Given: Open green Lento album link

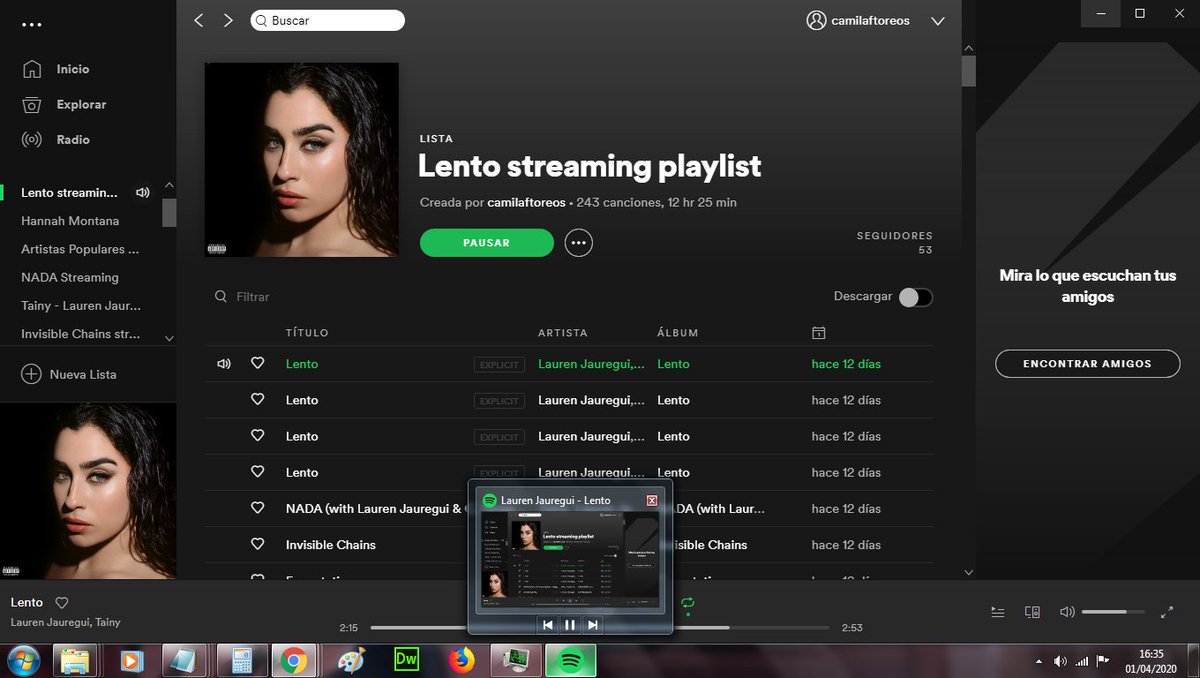Looking at the screenshot, I should (x=673, y=364).
